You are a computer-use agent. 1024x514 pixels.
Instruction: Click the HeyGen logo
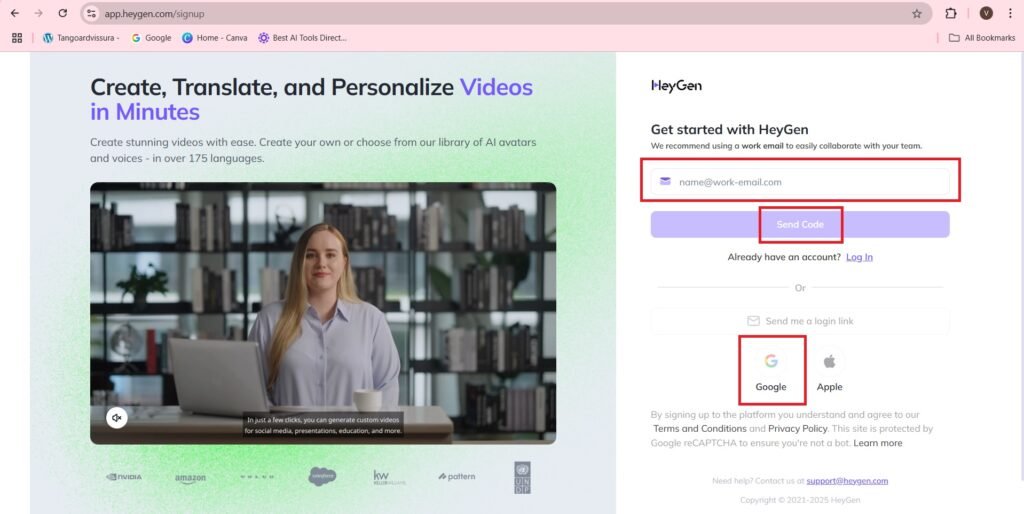[677, 86]
